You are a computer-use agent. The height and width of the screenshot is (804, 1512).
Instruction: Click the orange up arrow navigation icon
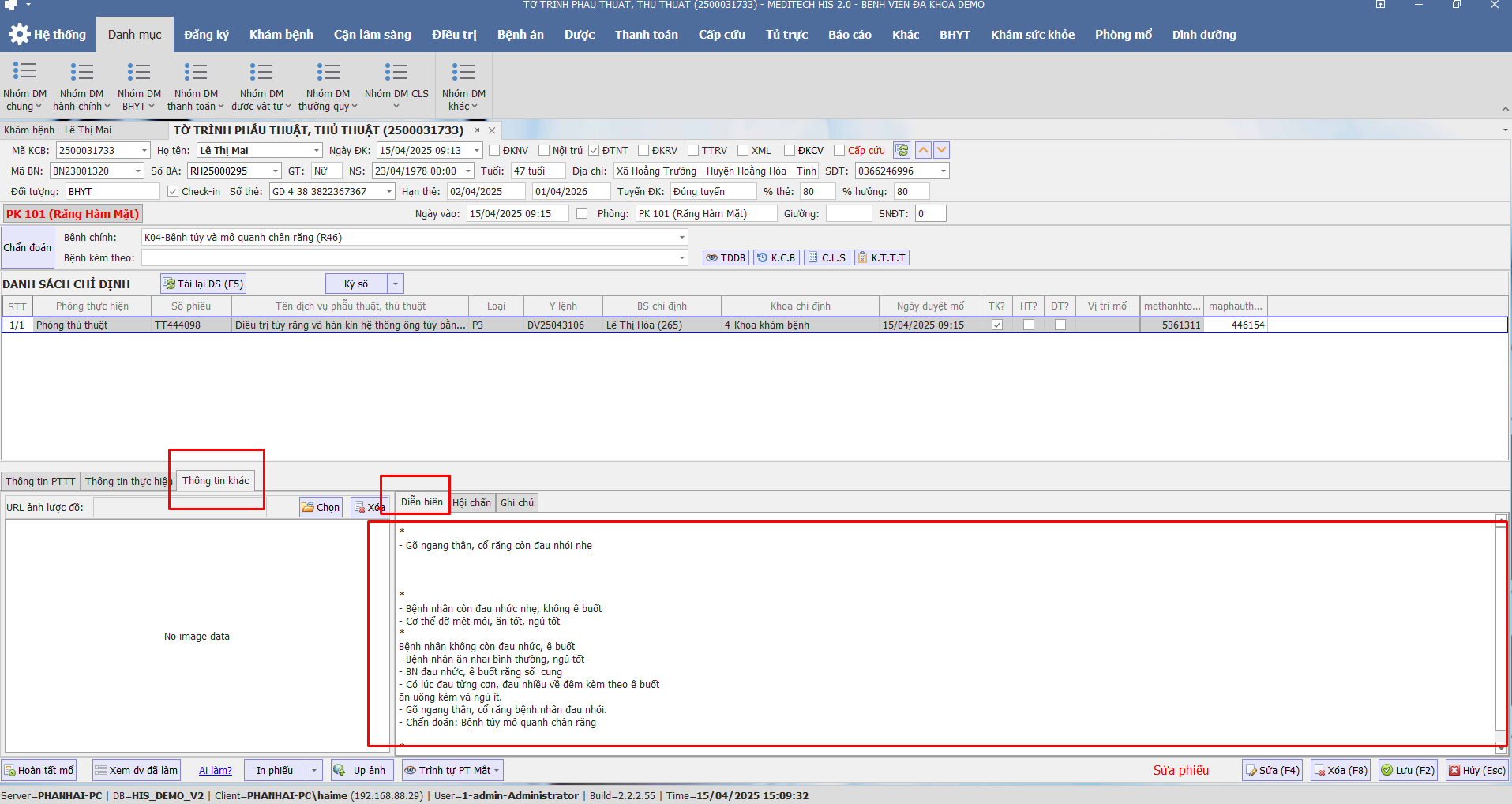coord(923,150)
